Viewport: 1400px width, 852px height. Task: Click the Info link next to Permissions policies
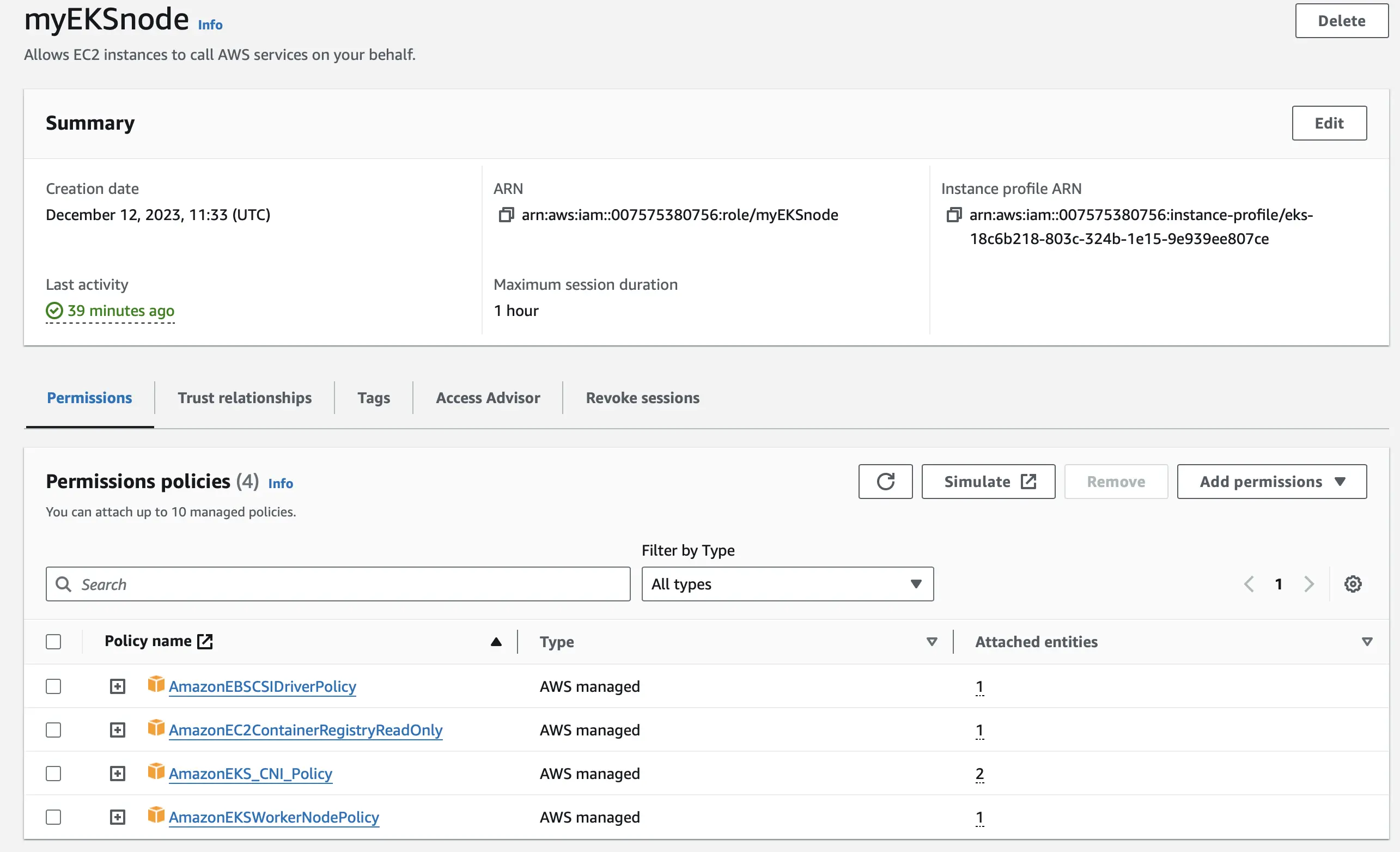(281, 483)
